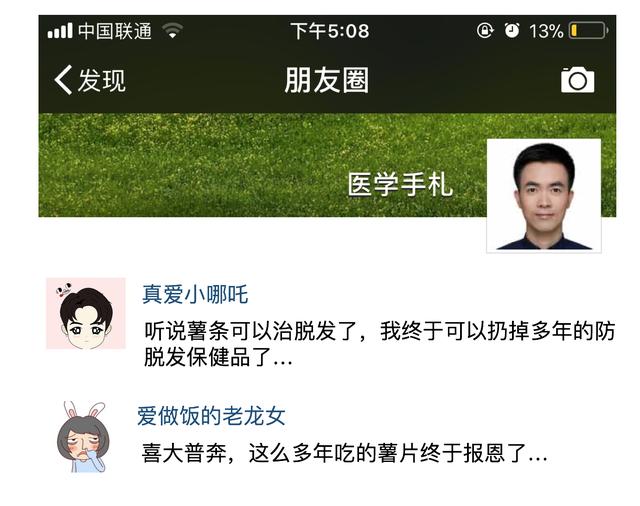The image size is (640, 506).
Task: Tap the 朋友圈 title in the navigation bar
Action: tap(327, 80)
